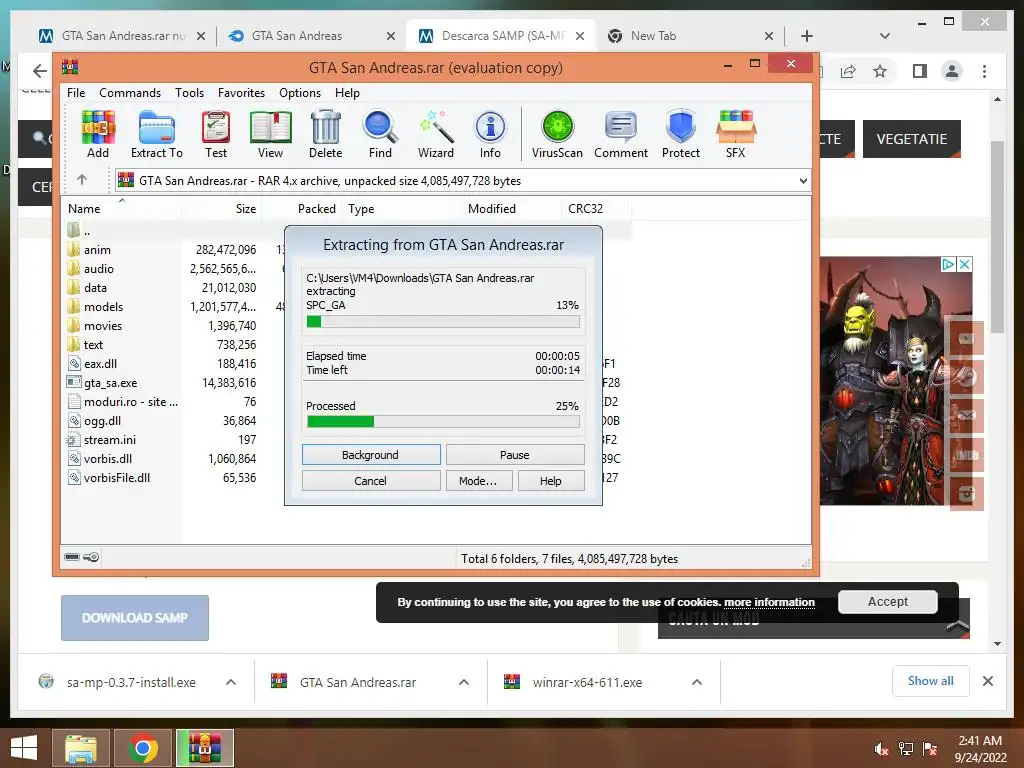The image size is (1024, 768).
Task: Click Help in extraction dialog
Action: point(551,481)
